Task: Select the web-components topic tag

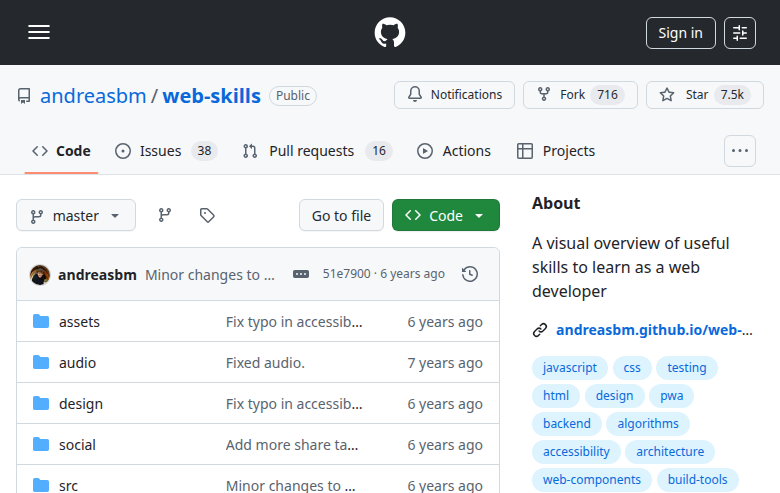Action: 591,479
